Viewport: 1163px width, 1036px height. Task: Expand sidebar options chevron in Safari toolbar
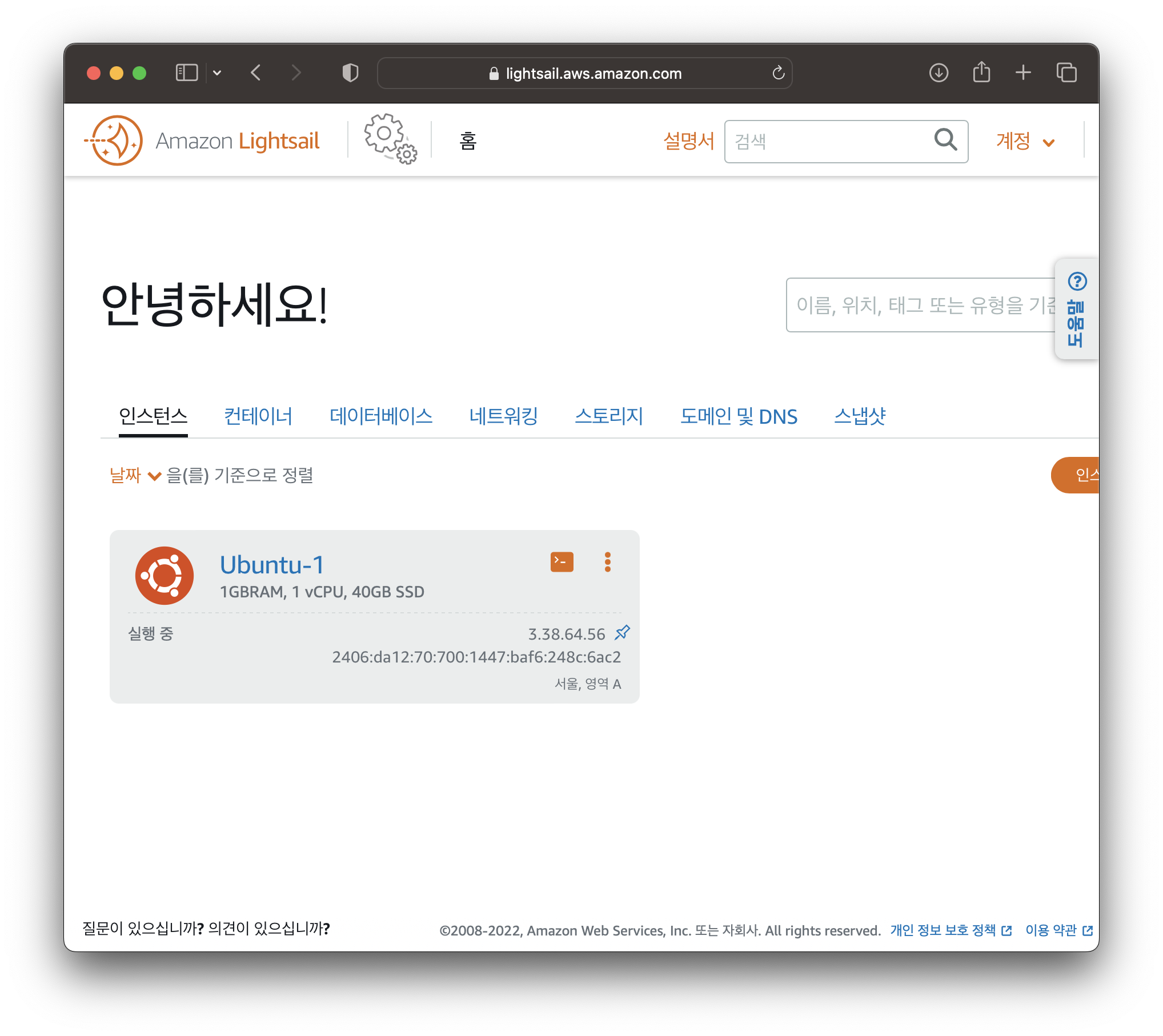click(x=217, y=73)
